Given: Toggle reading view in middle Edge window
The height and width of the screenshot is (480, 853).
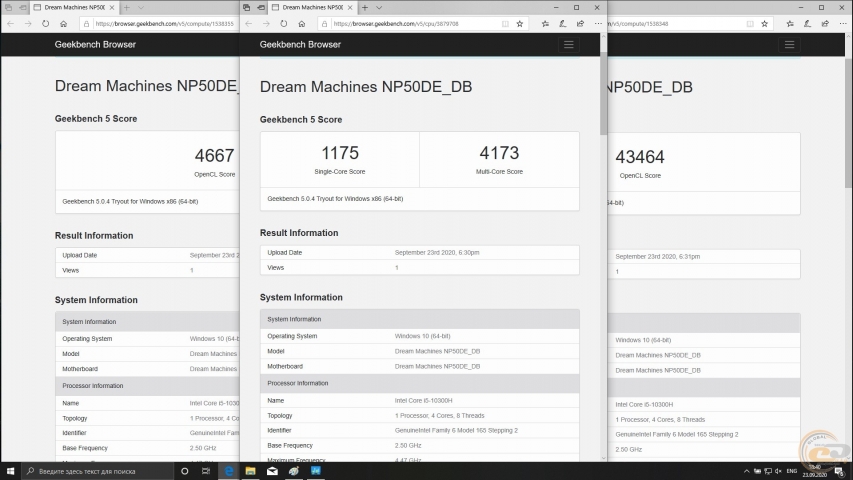Looking at the screenshot, I should click(x=505, y=24).
